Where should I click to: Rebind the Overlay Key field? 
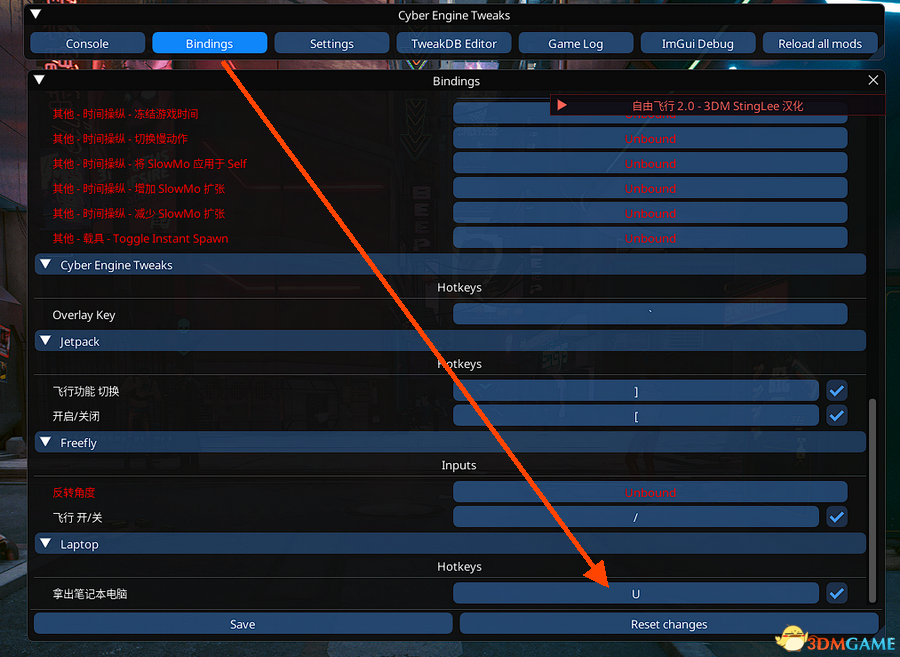(x=650, y=314)
